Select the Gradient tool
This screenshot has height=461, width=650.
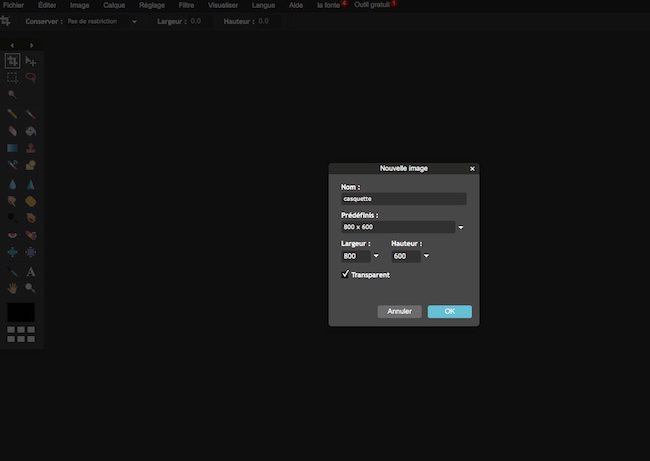coord(12,148)
